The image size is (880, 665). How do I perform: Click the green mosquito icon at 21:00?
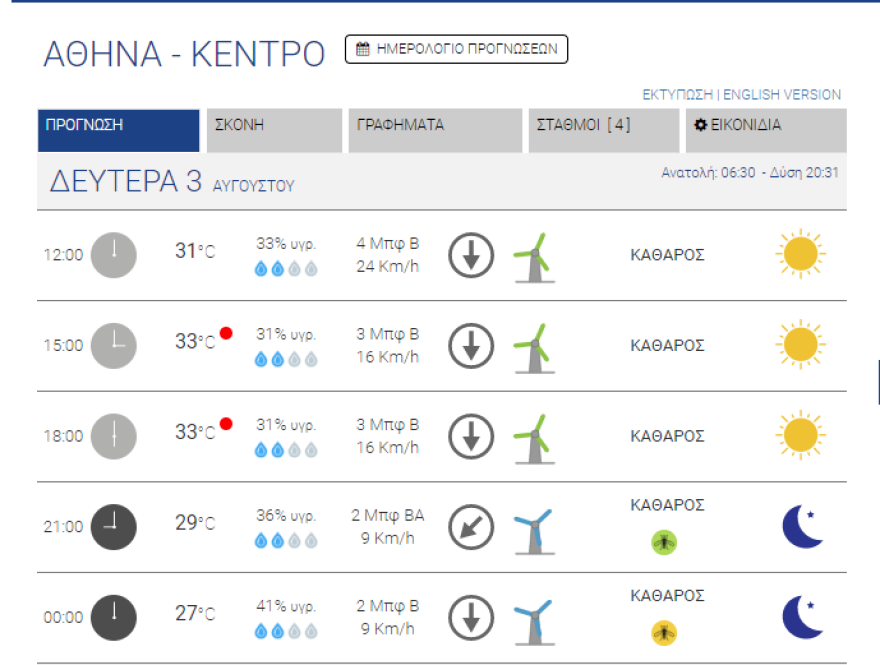coord(664,542)
